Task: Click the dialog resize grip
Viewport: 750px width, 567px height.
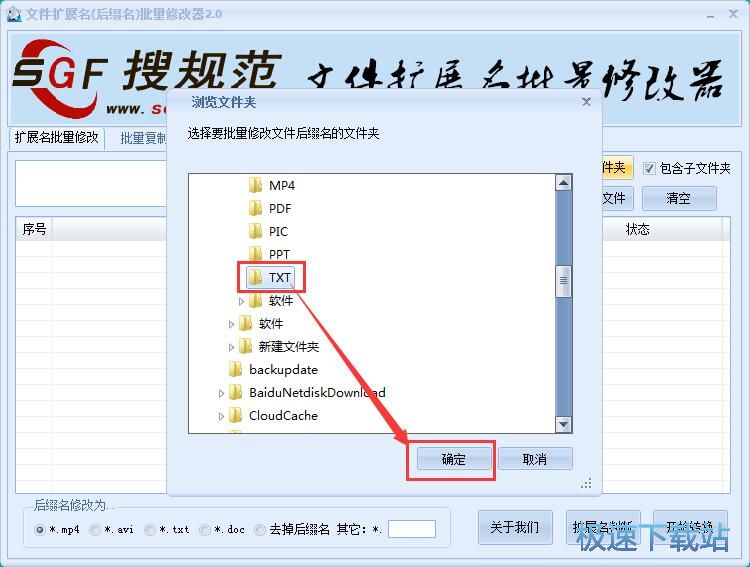Action: (586, 484)
